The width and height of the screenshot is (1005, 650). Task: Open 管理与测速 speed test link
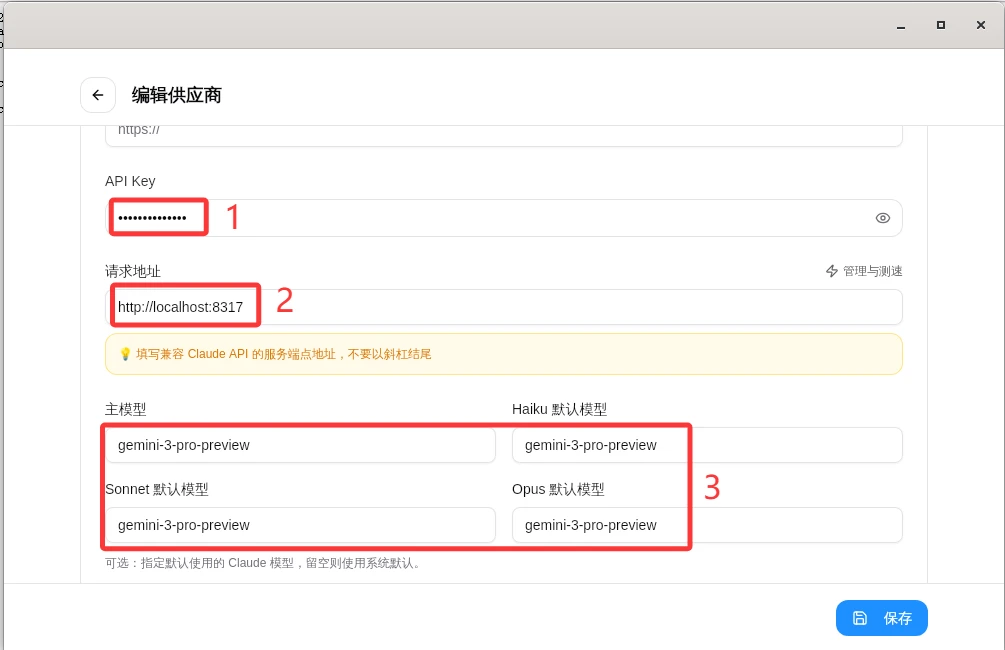(x=864, y=271)
